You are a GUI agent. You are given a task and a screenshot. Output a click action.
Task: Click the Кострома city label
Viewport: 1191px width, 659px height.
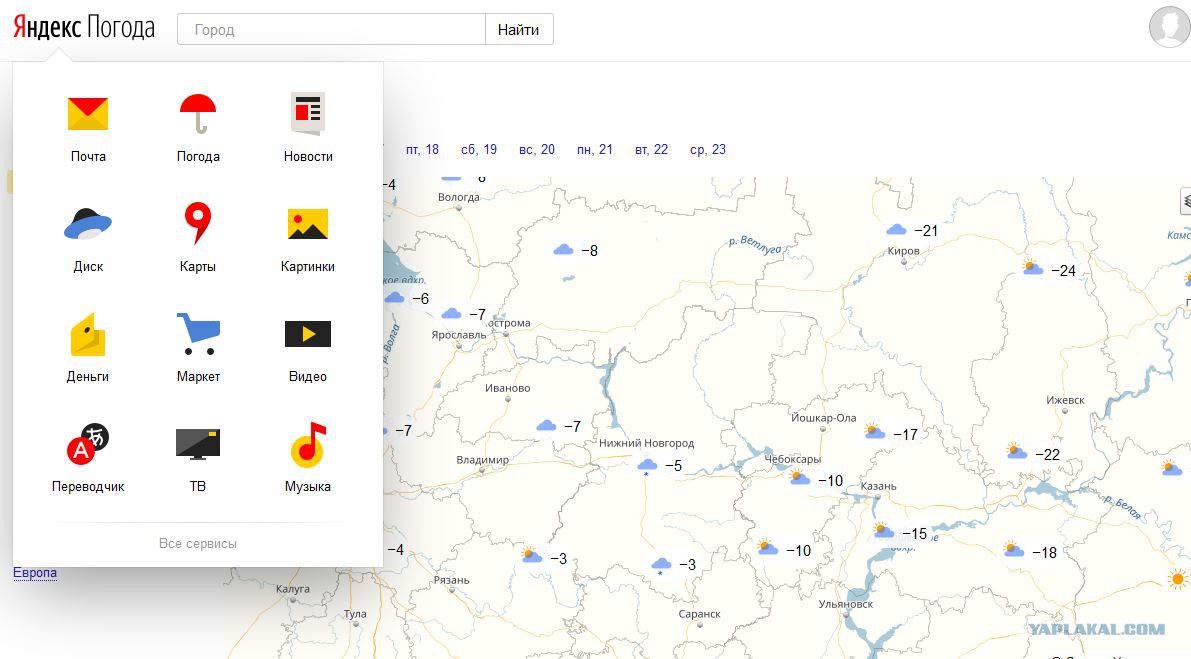[x=509, y=323]
